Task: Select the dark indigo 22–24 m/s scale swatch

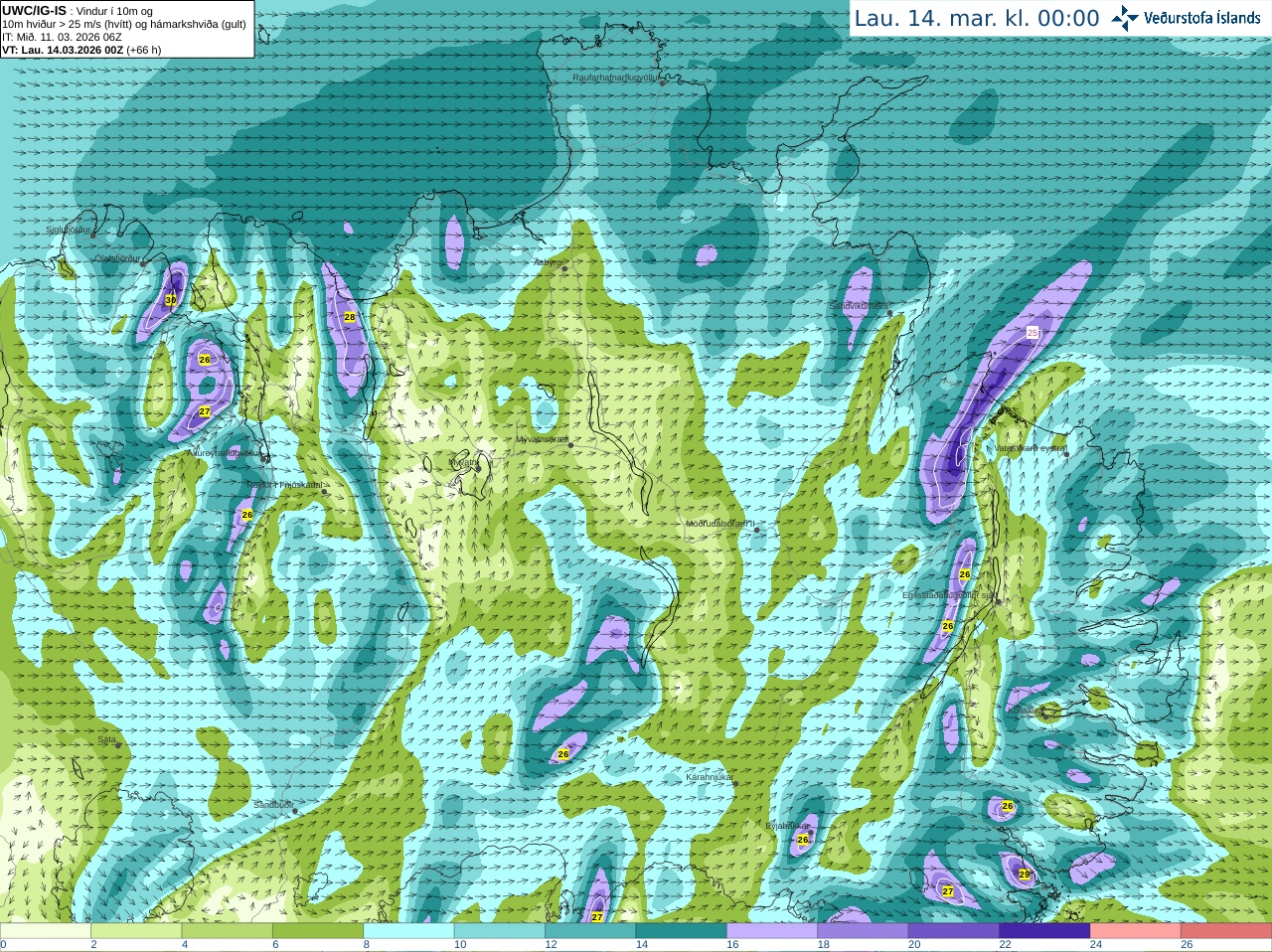Action: [1044, 931]
